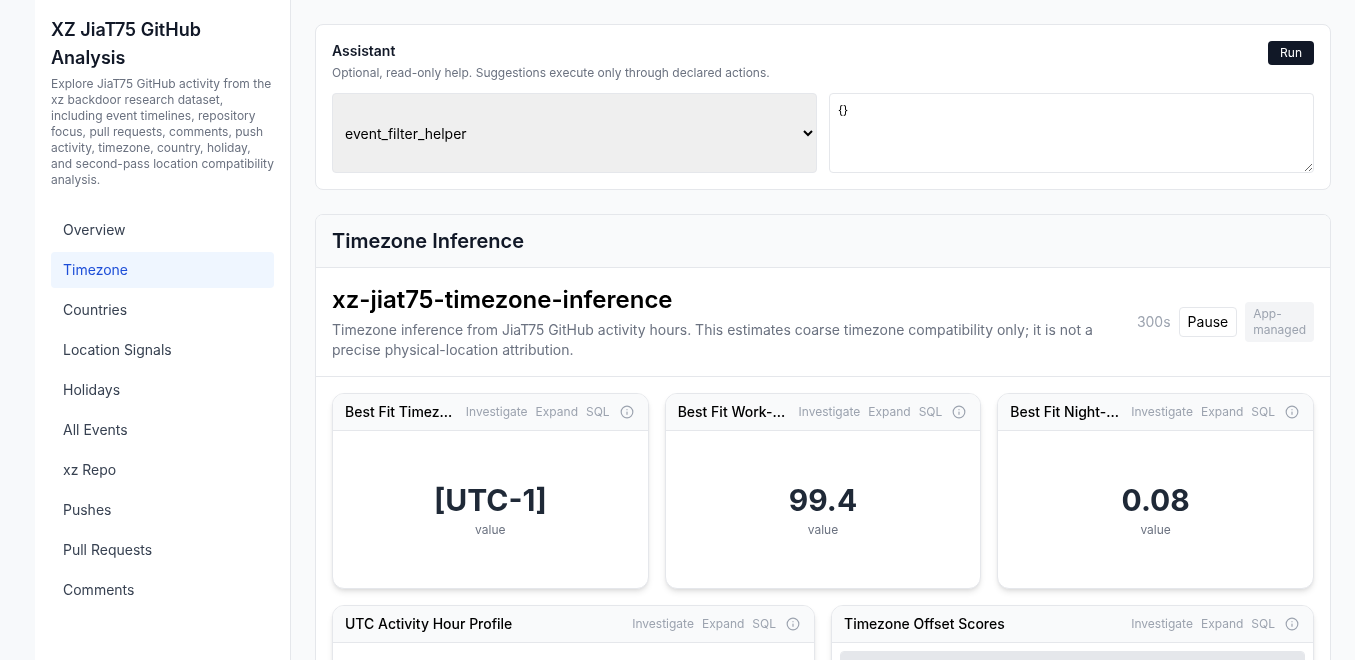Open Location Signals page
Image resolution: width=1355 pixels, height=660 pixels.
[x=162, y=350]
